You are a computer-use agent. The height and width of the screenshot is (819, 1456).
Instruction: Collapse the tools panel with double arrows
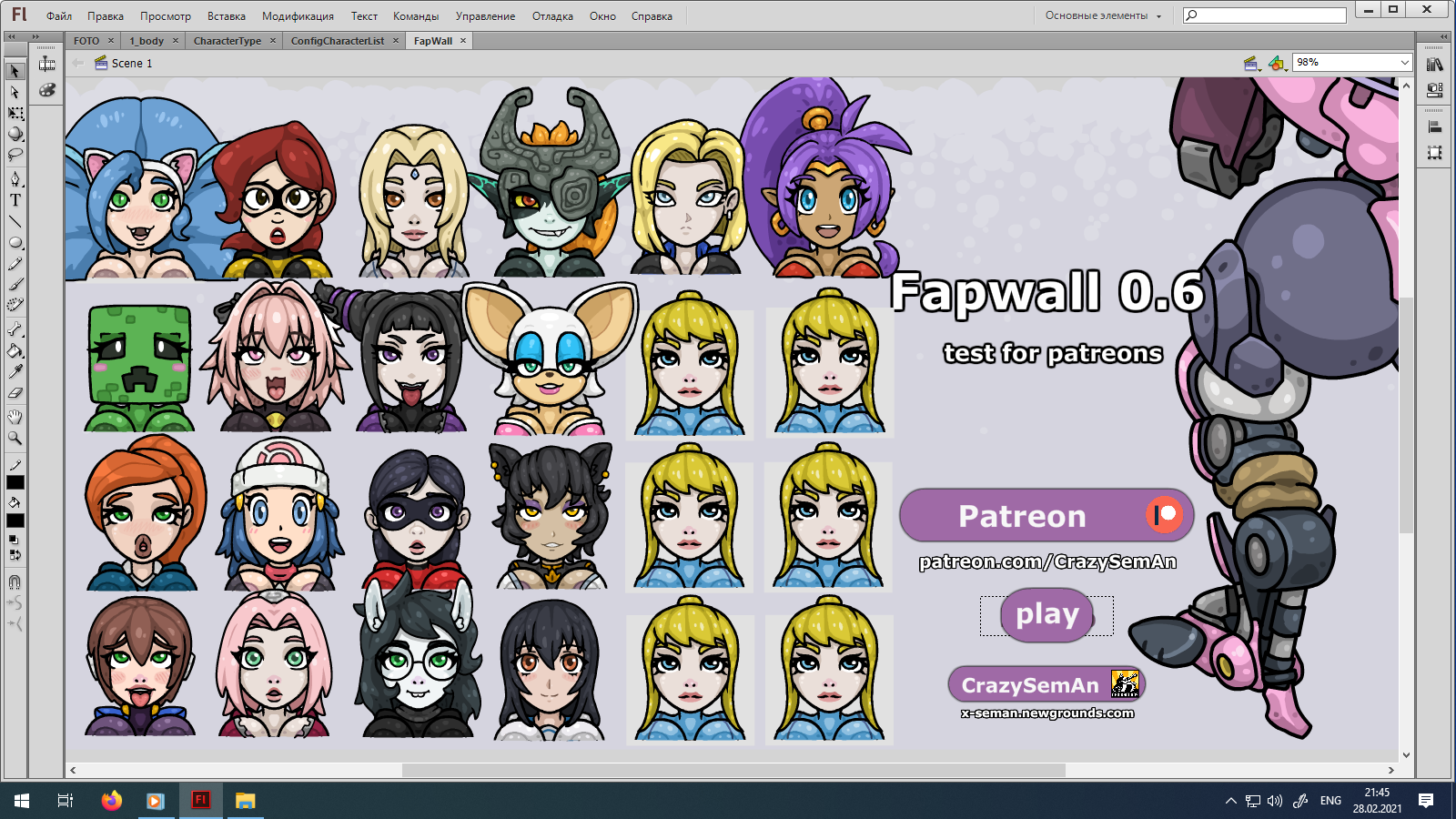pos(11,36)
